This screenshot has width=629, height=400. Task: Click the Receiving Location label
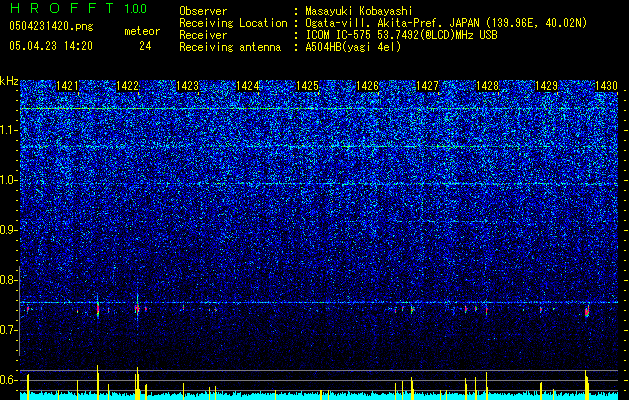233,23
